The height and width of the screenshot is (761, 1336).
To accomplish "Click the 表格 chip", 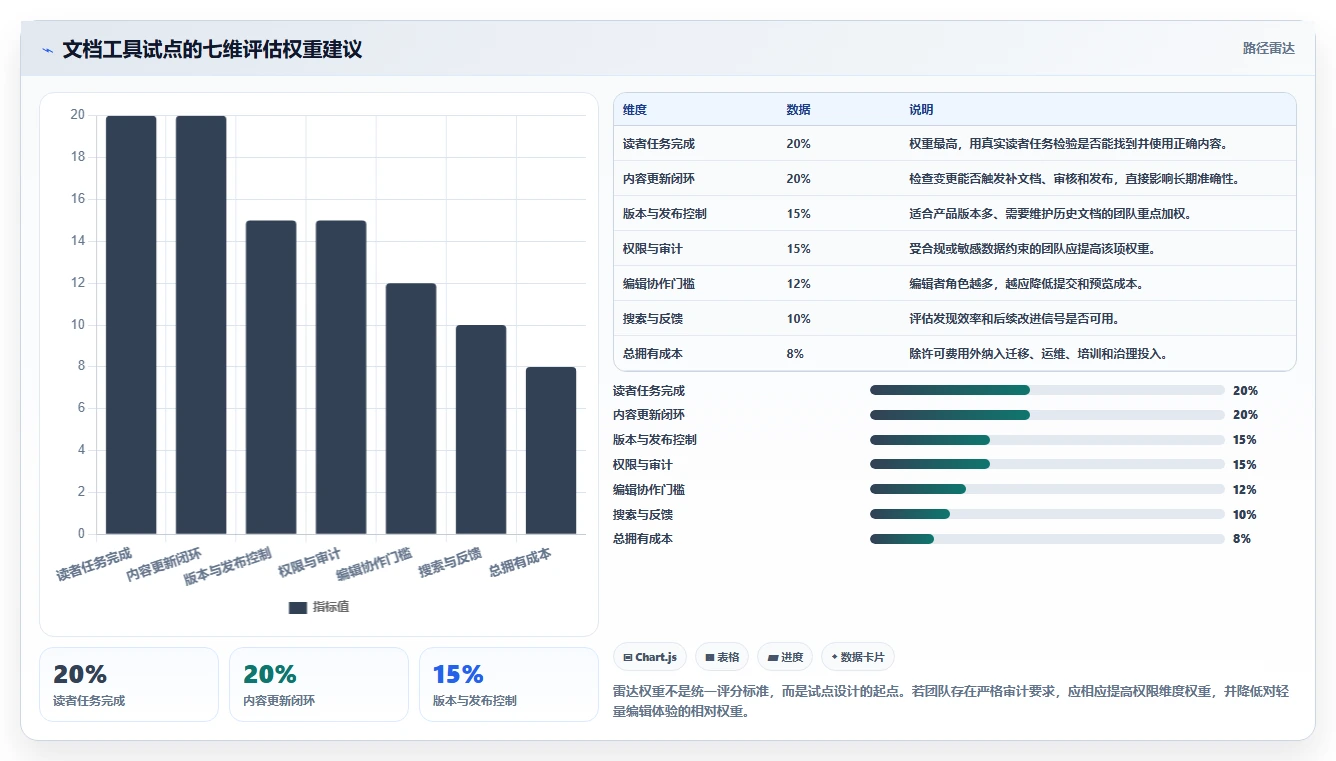I will coord(722,657).
